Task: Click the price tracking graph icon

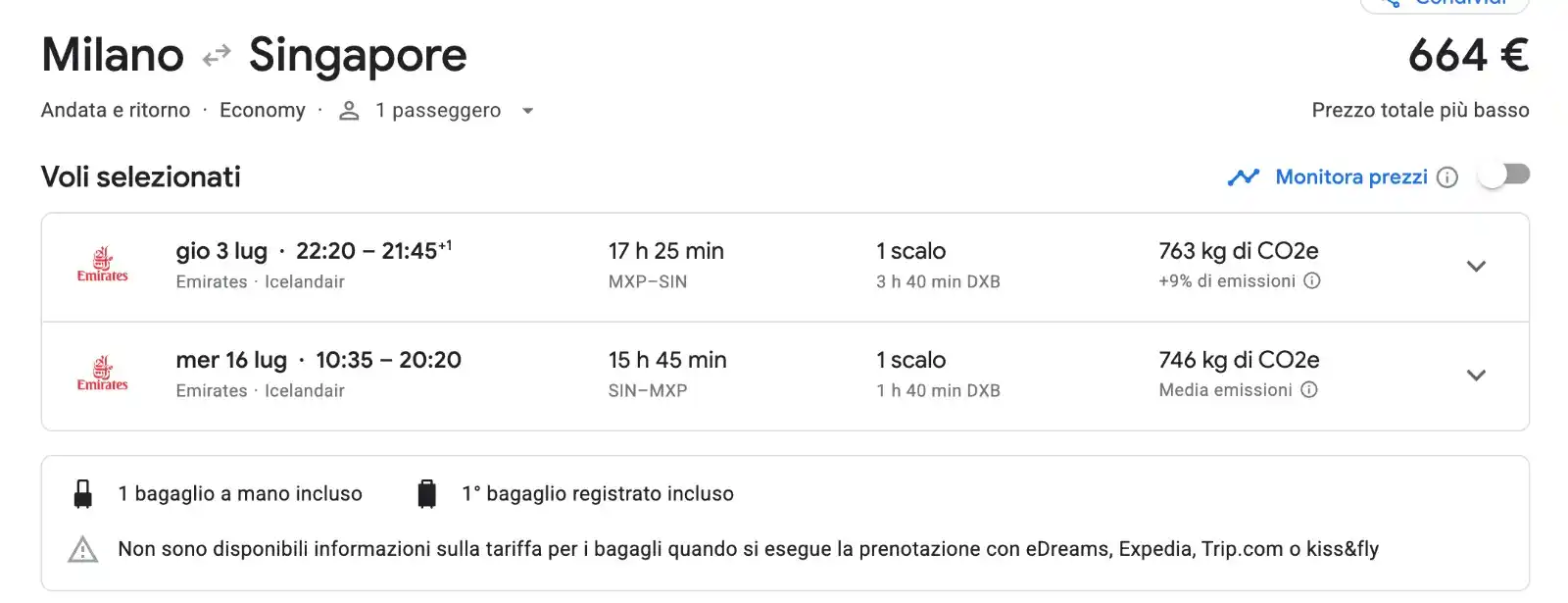Action: pos(1244,177)
